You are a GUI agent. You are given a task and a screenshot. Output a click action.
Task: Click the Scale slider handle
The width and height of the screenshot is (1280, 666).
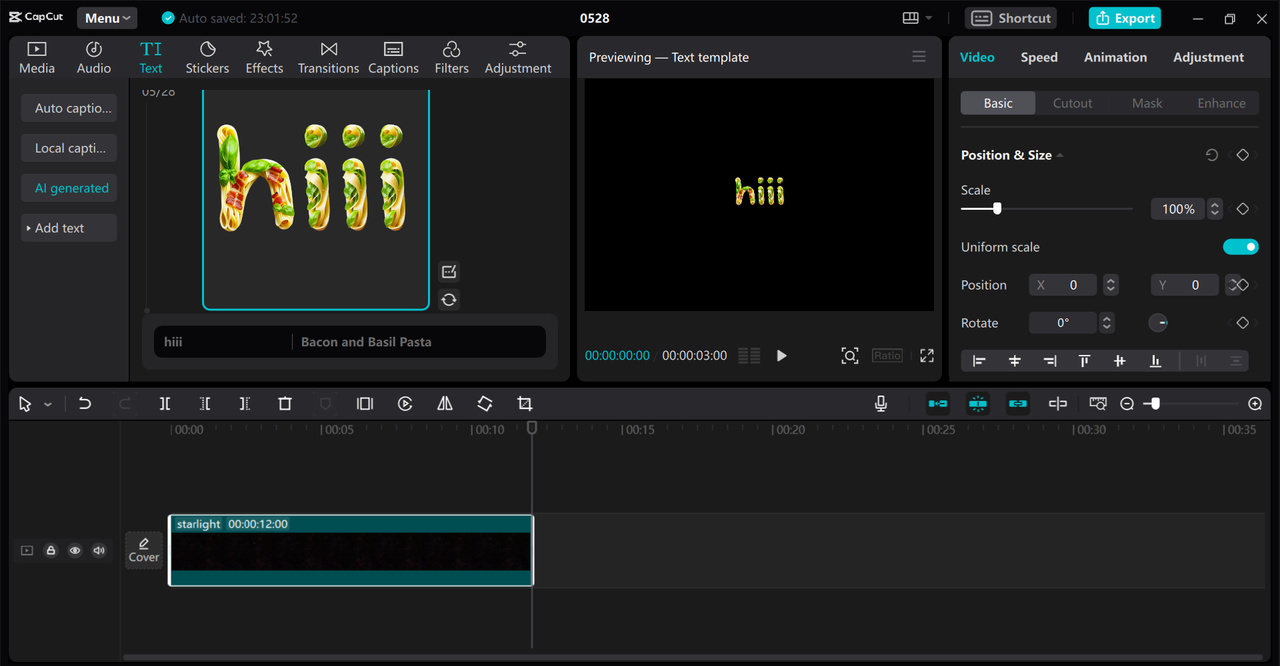point(997,209)
